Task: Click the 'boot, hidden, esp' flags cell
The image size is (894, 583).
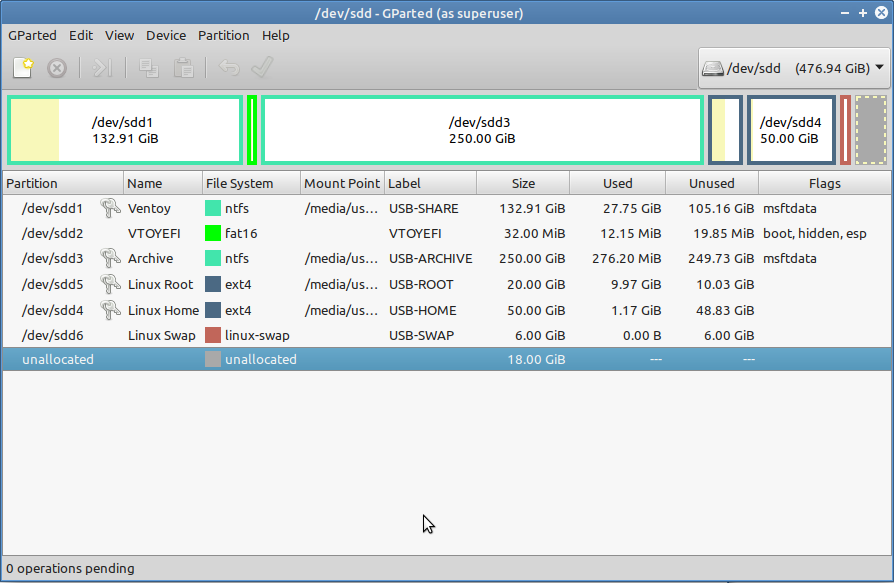Action: click(x=815, y=233)
